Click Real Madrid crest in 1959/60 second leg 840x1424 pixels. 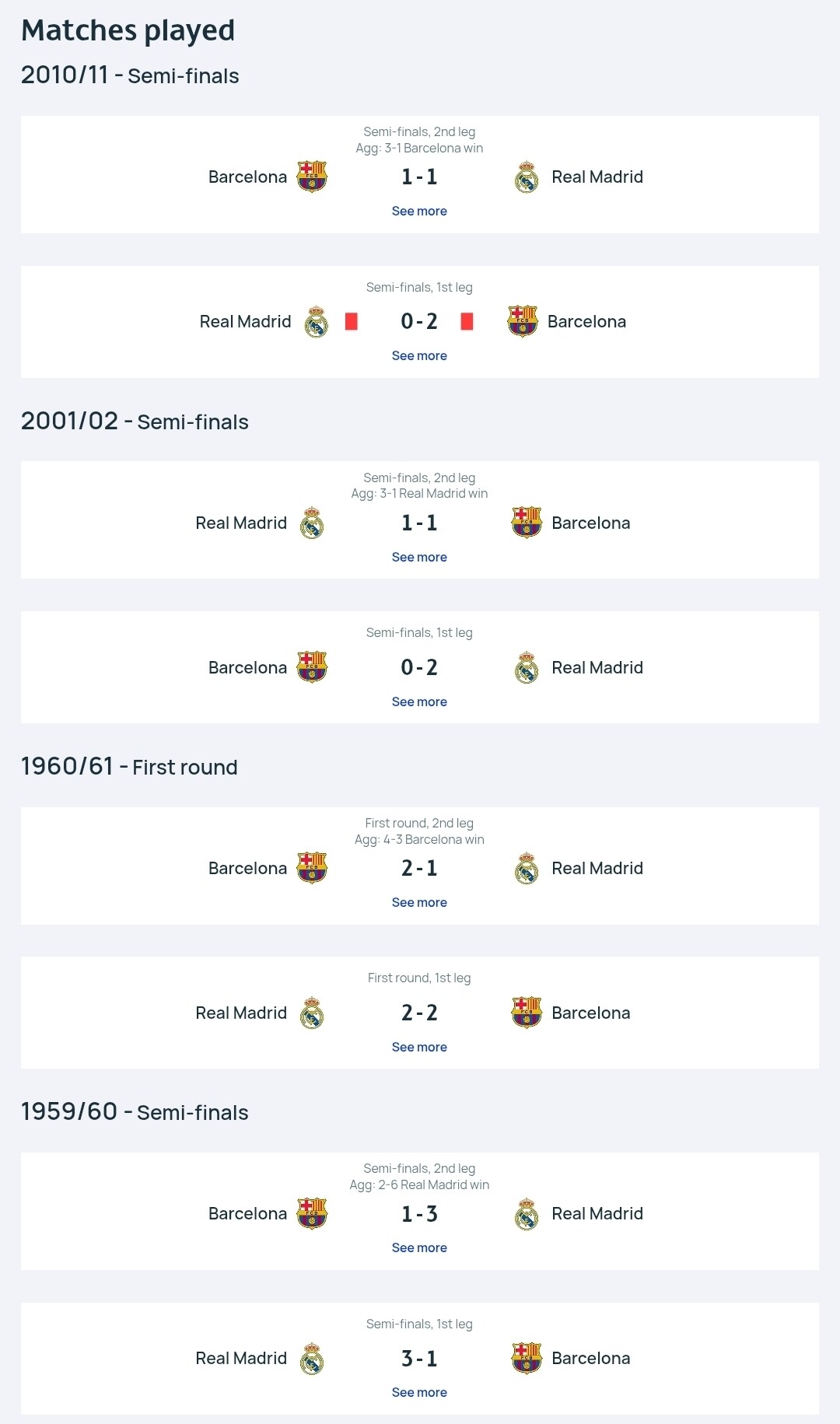click(527, 1213)
